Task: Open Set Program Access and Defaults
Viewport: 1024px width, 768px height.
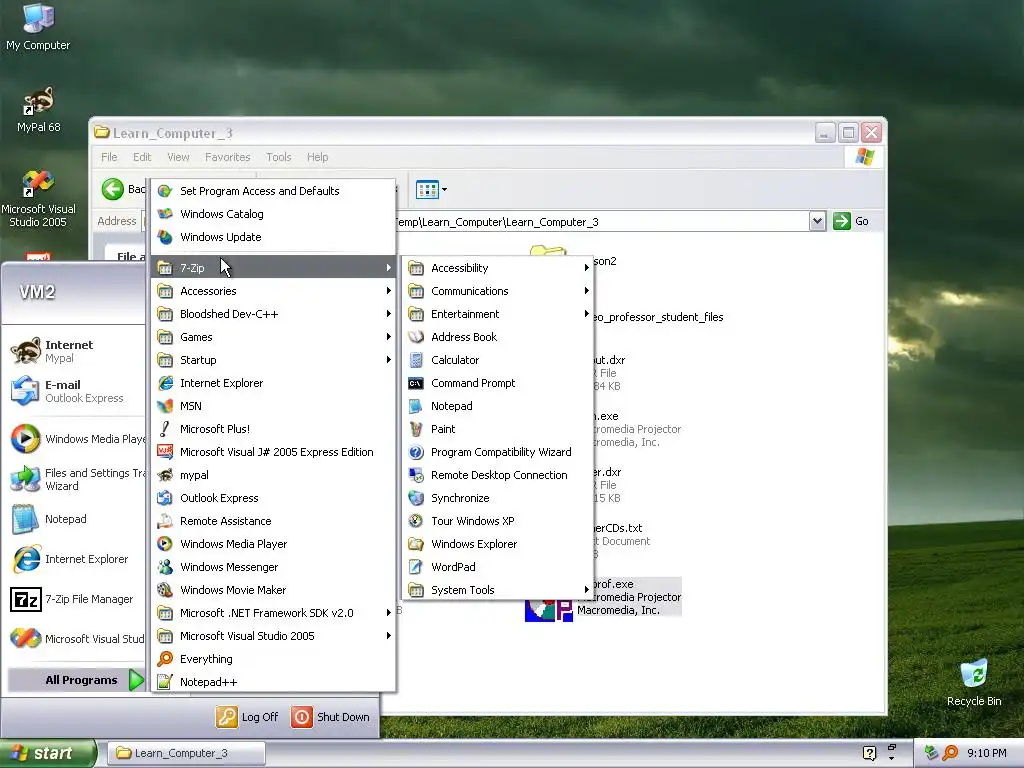Action: click(274, 191)
